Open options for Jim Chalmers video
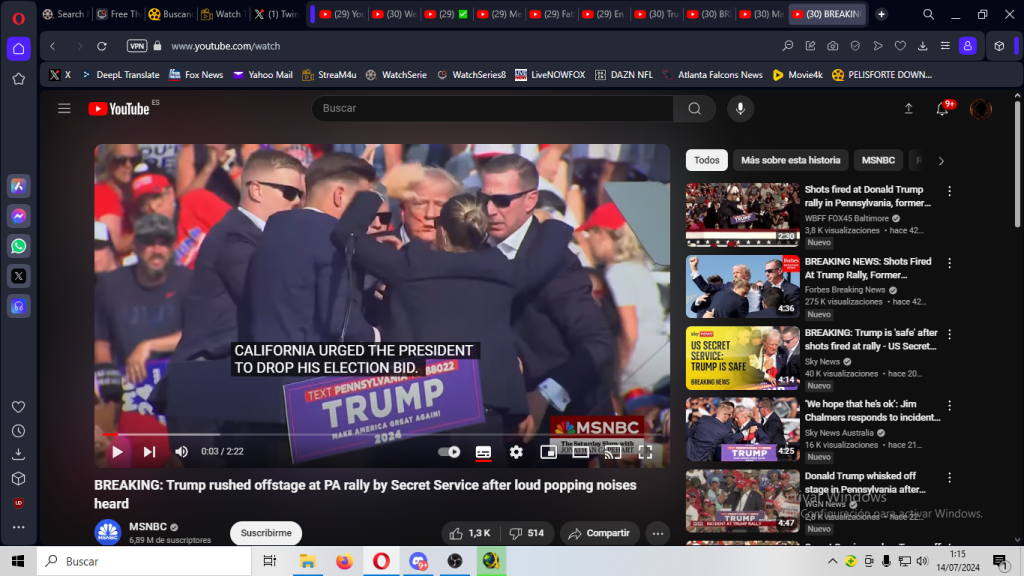This screenshot has width=1024, height=576. pyautogui.click(x=950, y=406)
